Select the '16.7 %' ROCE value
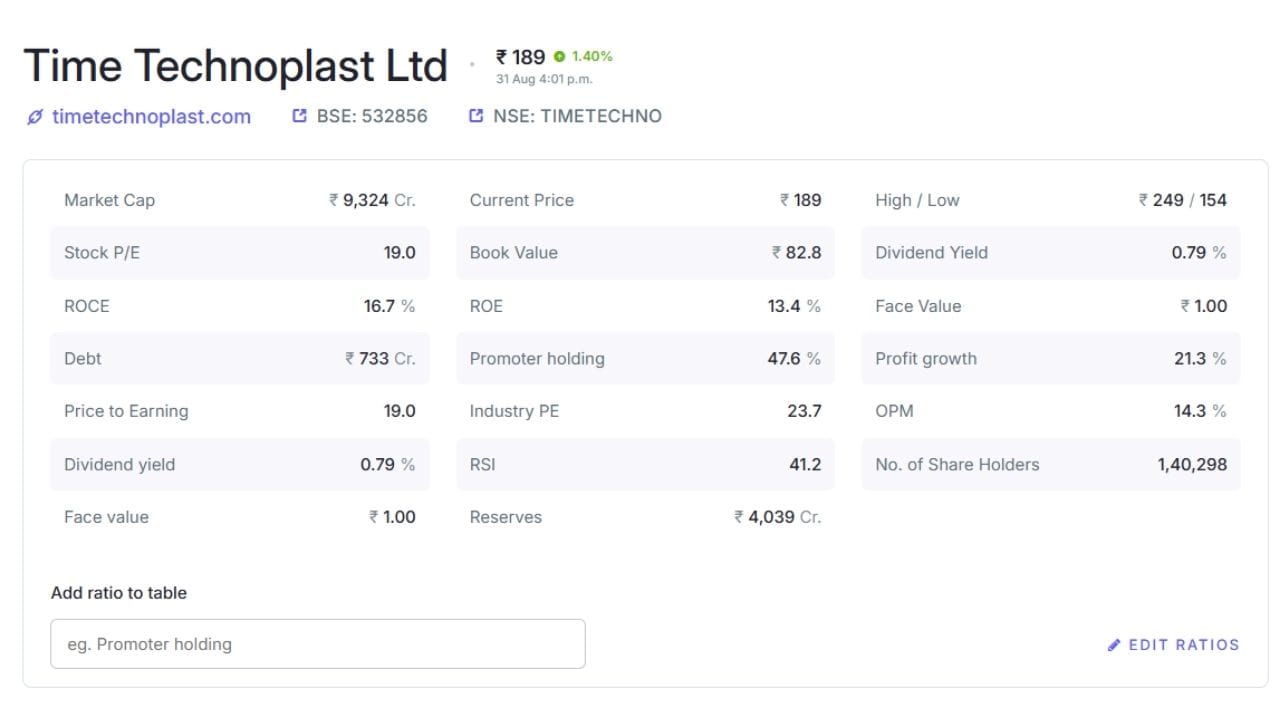 pos(389,306)
